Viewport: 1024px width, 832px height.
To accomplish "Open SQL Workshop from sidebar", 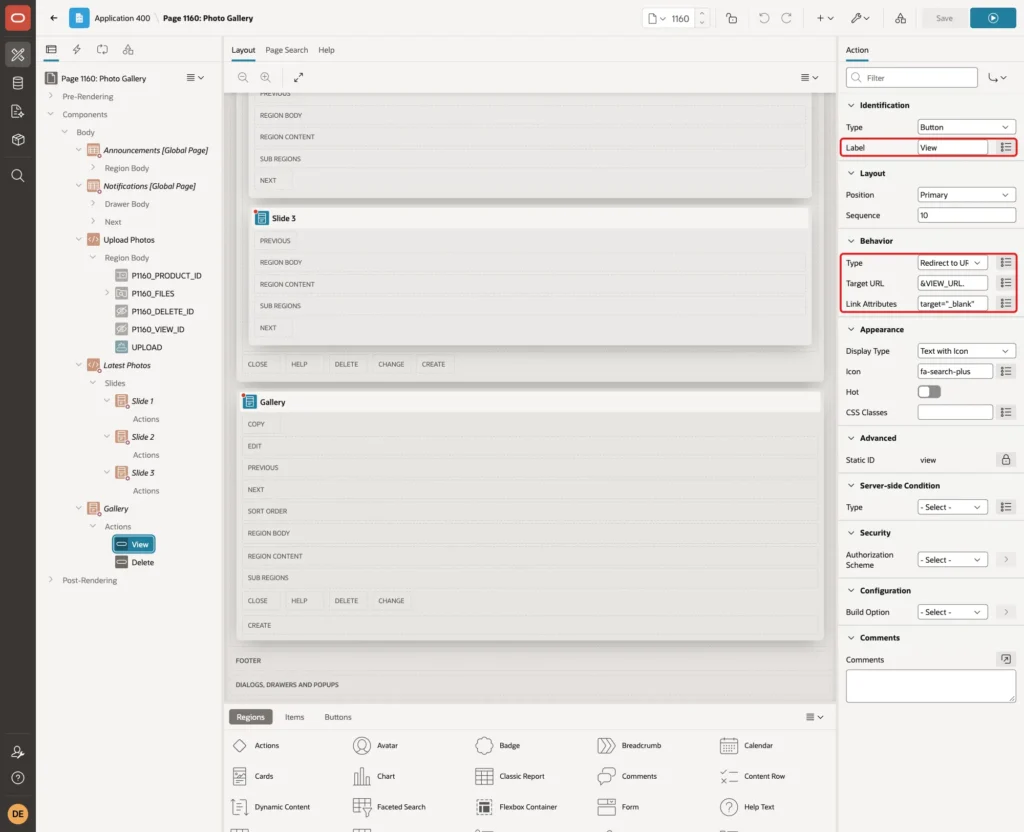I will click(x=18, y=83).
